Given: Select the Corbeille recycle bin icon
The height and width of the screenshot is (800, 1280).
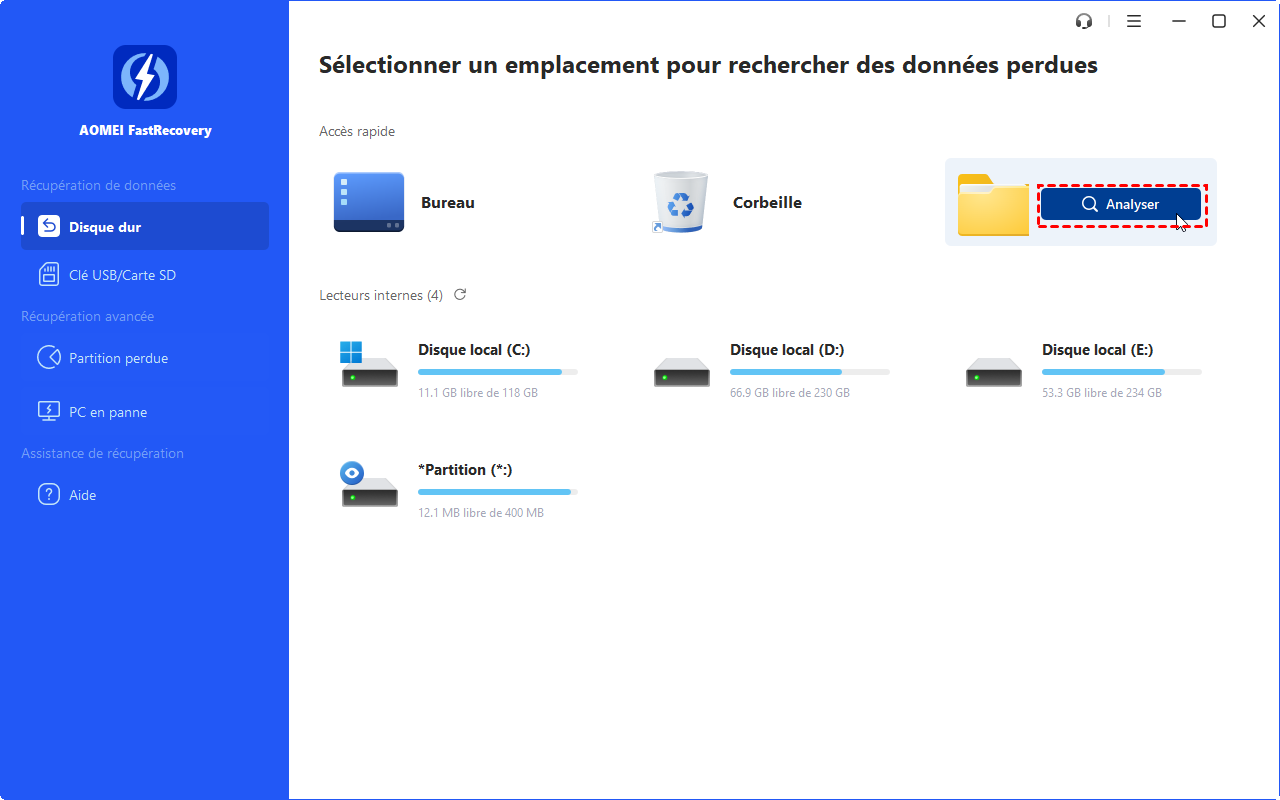Looking at the screenshot, I should pos(680,202).
